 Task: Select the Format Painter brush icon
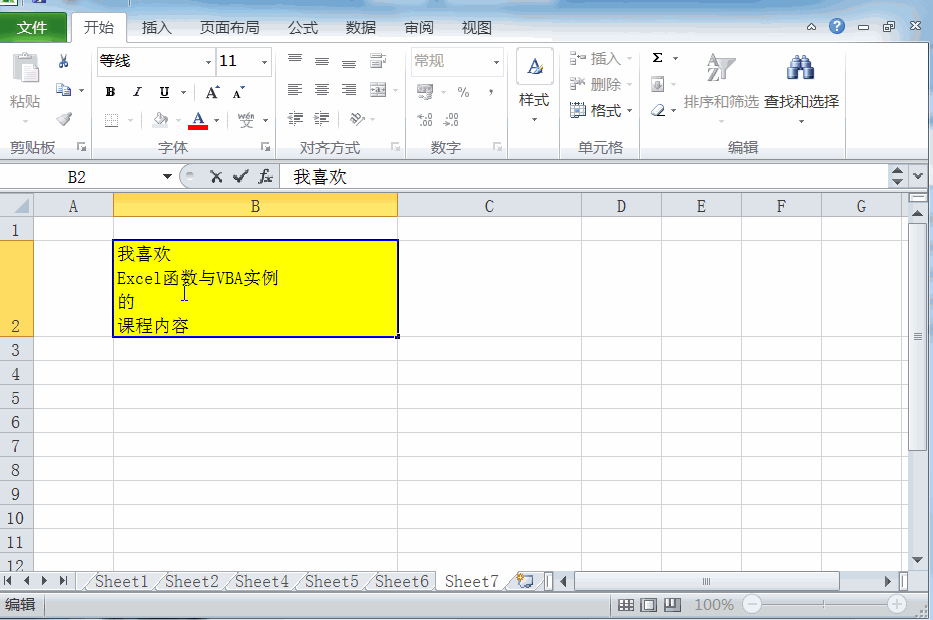pos(64,119)
